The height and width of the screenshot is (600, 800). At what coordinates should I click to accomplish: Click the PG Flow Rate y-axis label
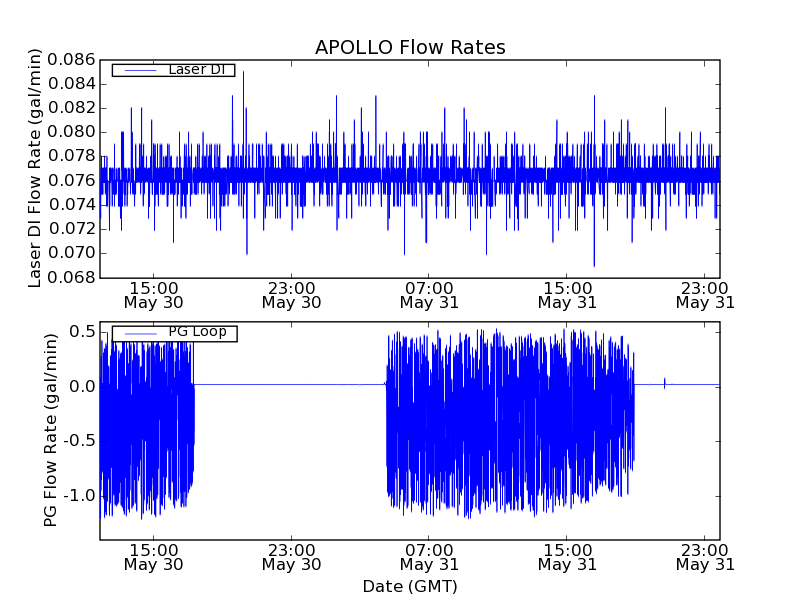point(50,430)
